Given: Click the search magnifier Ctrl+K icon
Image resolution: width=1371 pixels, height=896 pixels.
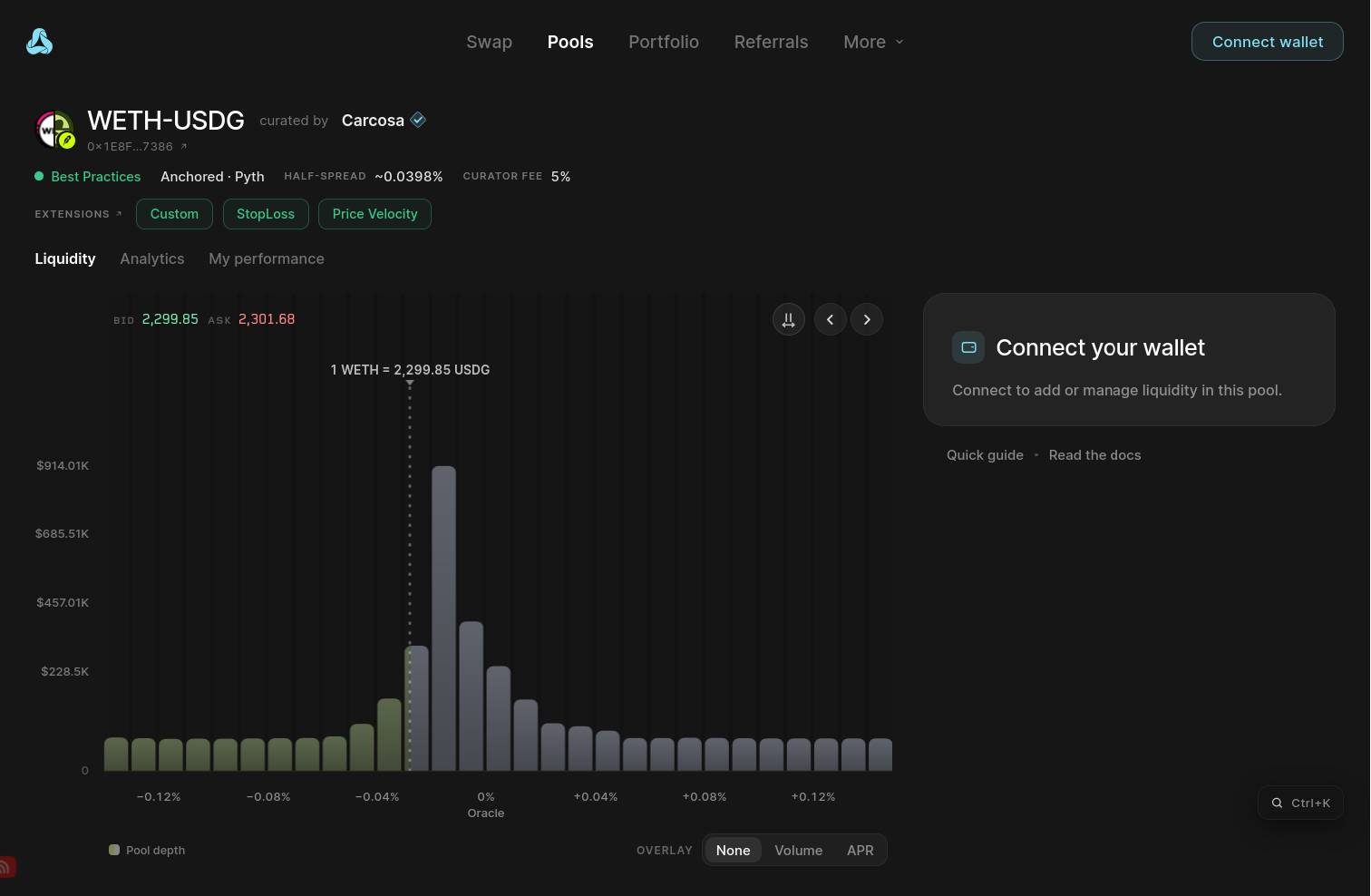Looking at the screenshot, I should (1277, 803).
